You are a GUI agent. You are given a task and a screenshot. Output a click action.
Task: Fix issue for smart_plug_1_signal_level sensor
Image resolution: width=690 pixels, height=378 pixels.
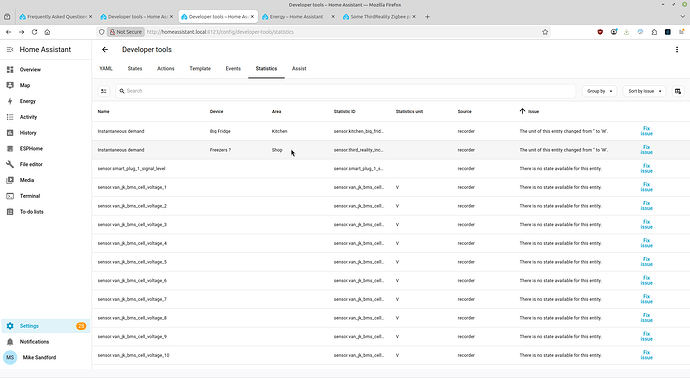click(x=646, y=169)
